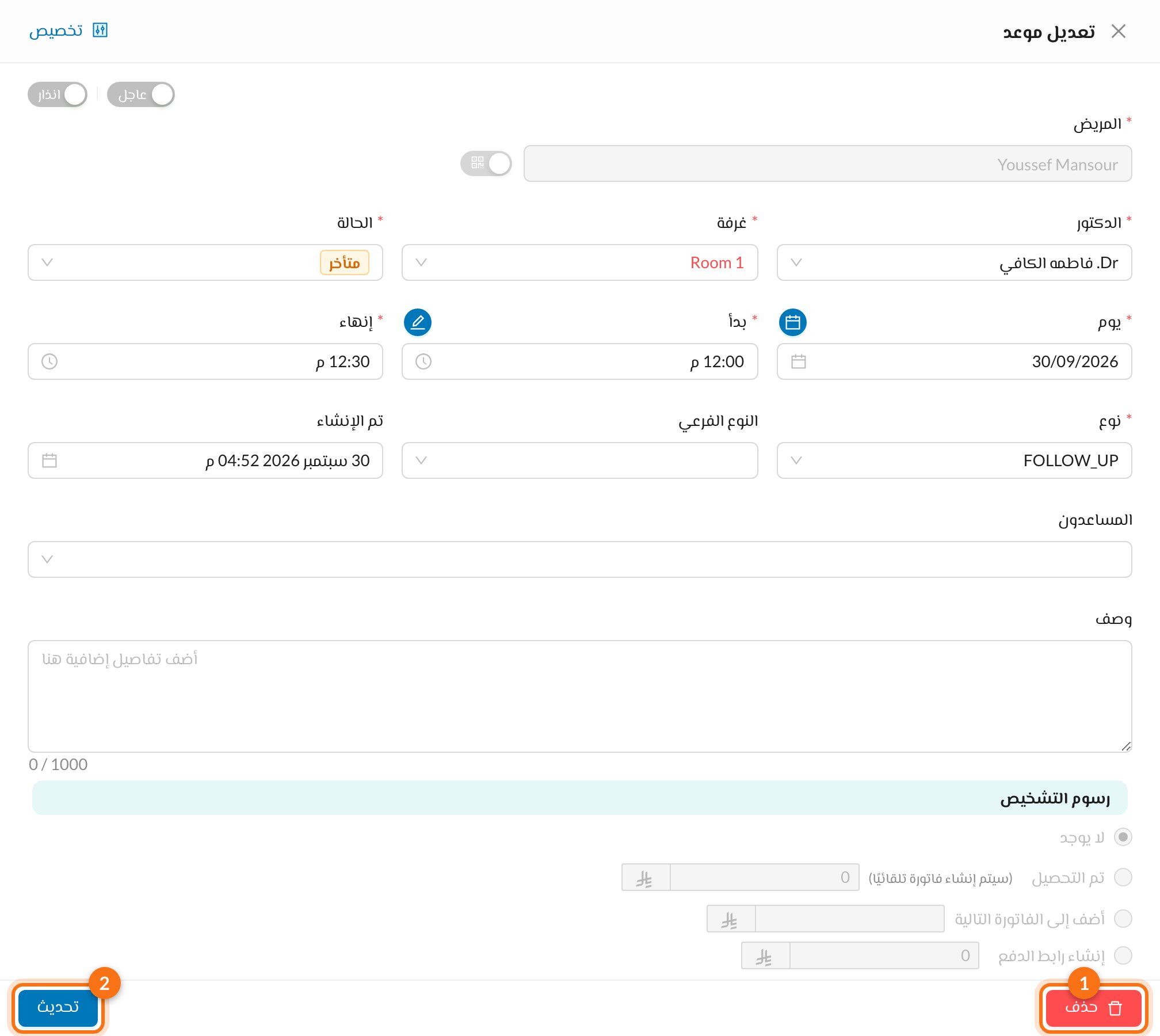Click the إنشاء رابط الدفع amount input field
1160x1036 pixels.
[884, 955]
